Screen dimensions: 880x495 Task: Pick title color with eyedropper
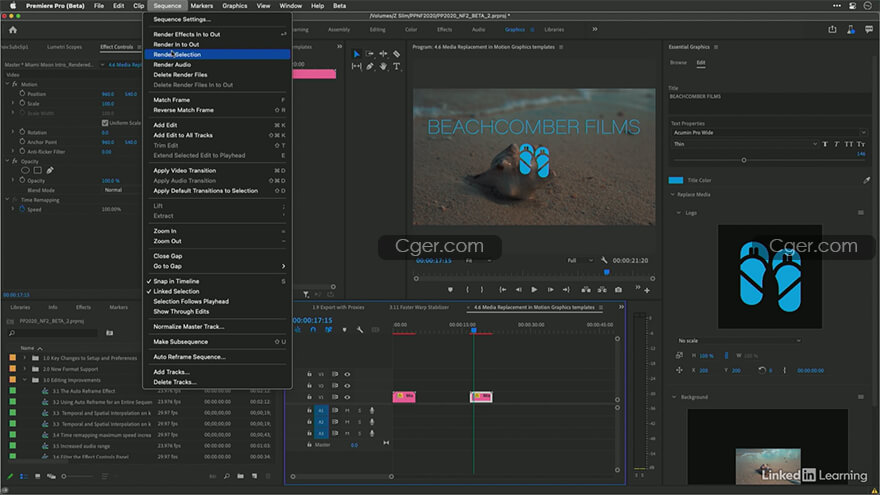[x=867, y=180]
